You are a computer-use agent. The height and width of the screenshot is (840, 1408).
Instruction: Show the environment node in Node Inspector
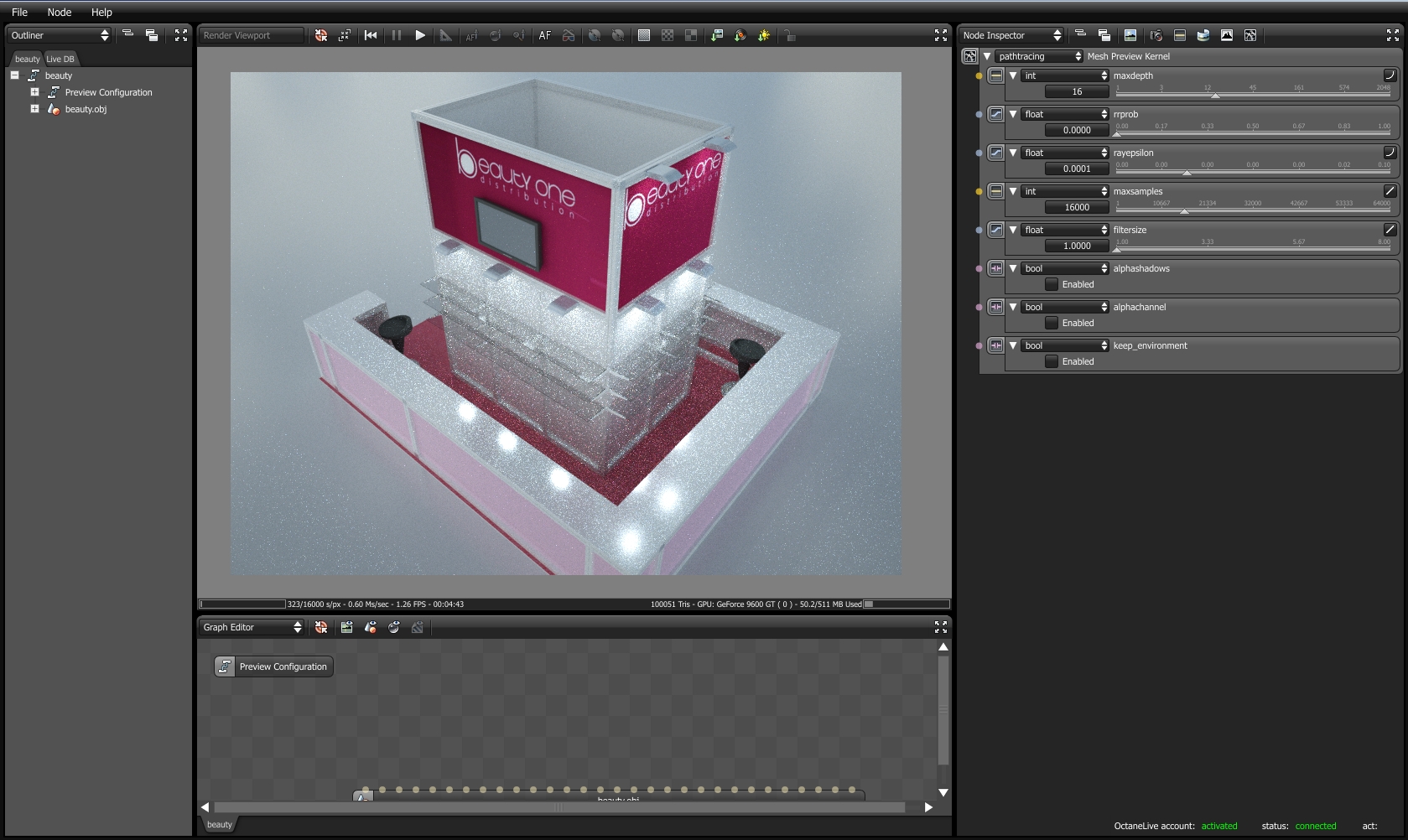pyautogui.click(x=1203, y=35)
